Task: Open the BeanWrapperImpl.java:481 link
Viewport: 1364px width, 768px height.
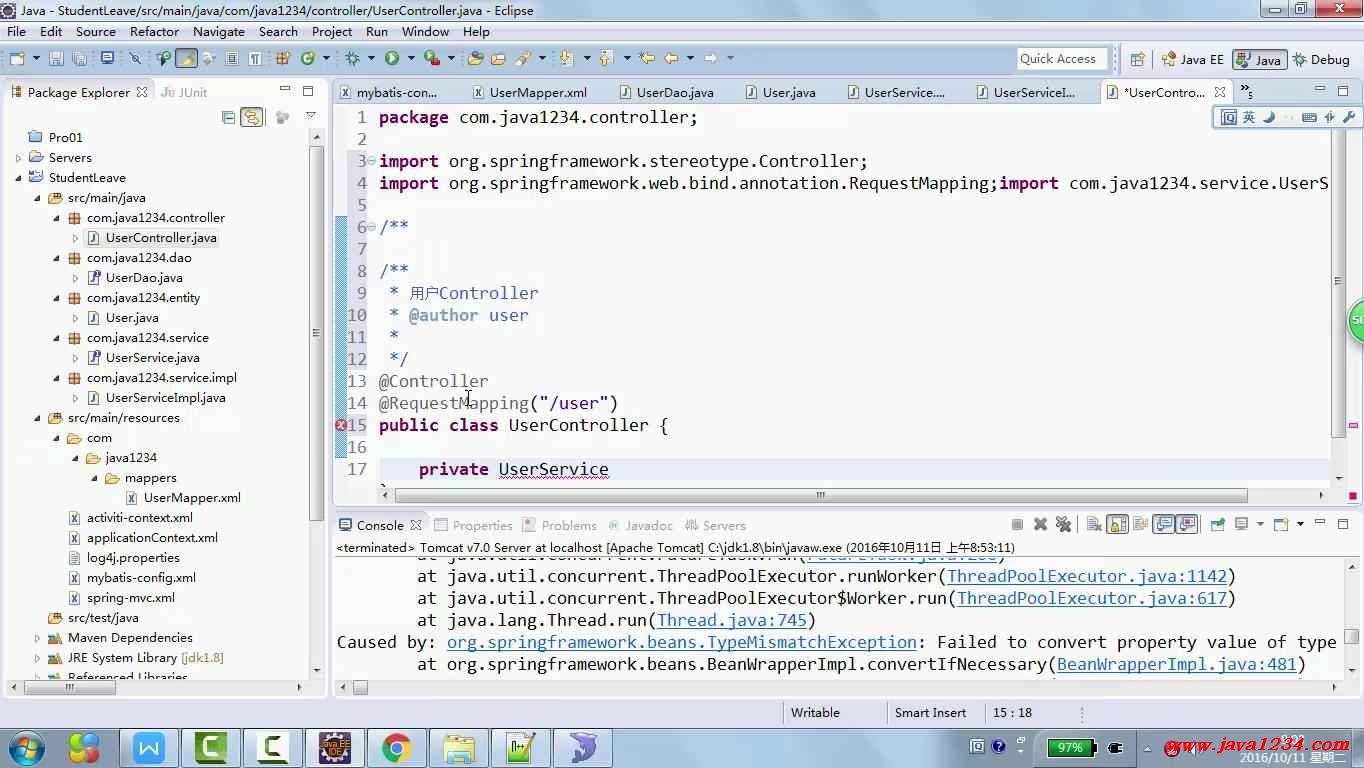Action: pos(1177,664)
